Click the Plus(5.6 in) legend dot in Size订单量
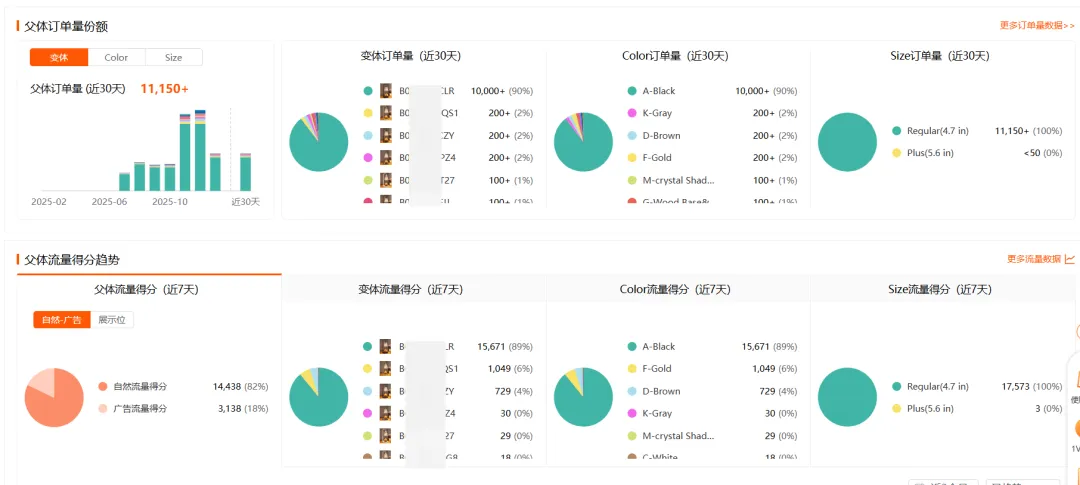 tap(896, 153)
